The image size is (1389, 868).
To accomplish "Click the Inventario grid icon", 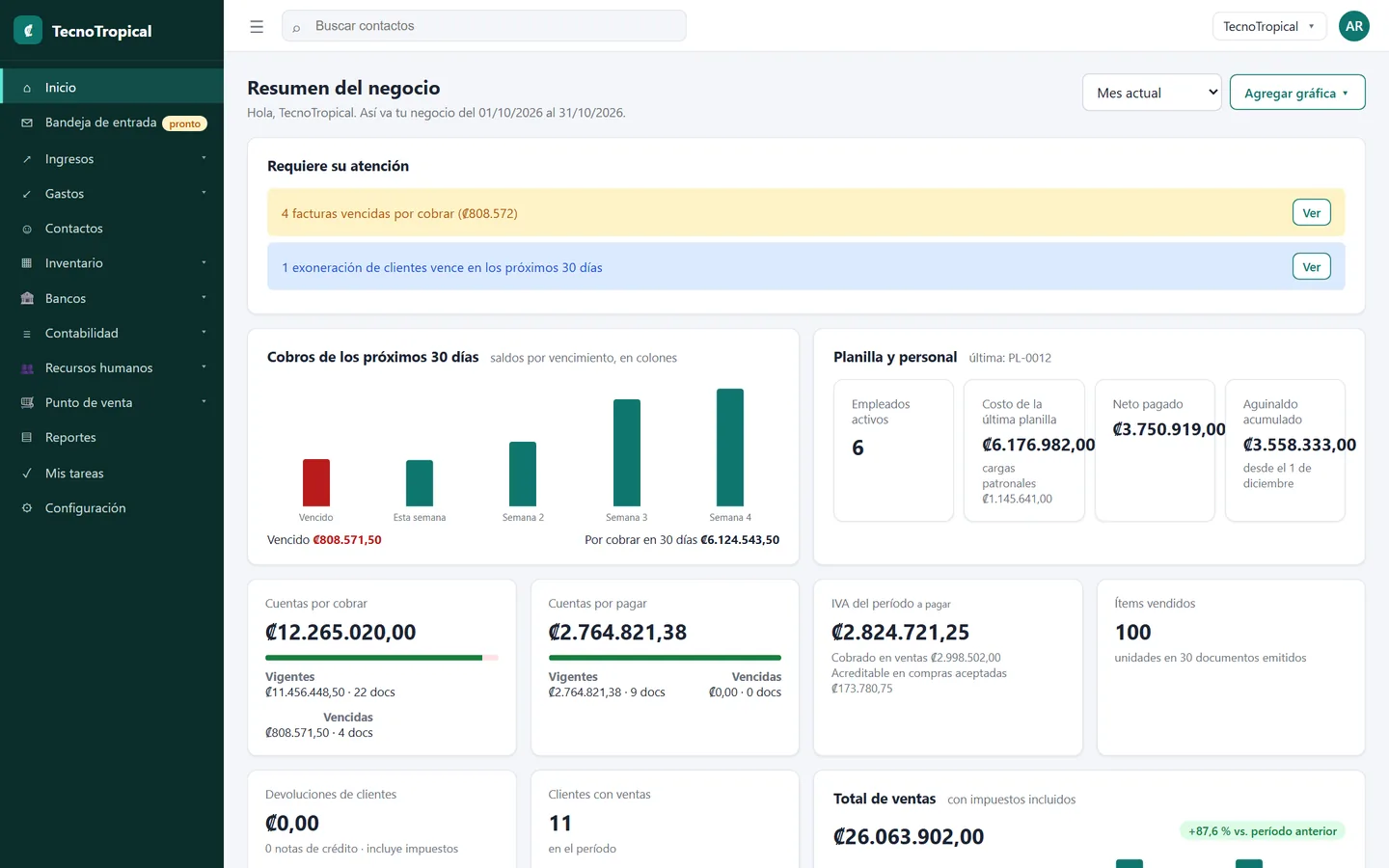I will tap(27, 263).
